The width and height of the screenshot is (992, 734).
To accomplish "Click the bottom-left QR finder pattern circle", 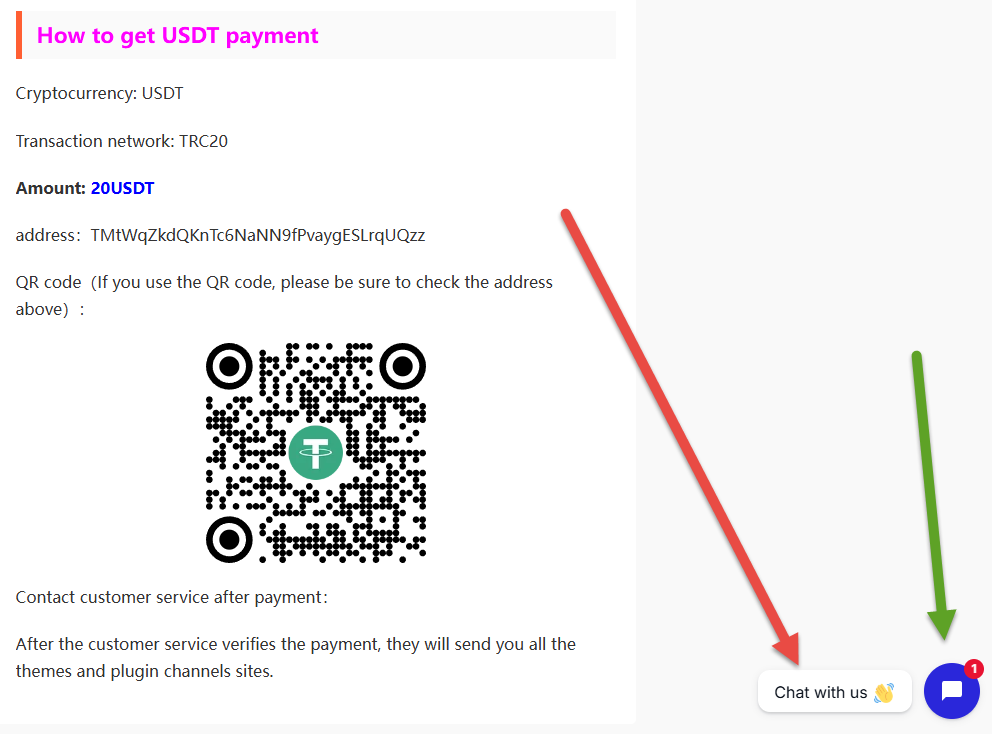I will pos(229,539).
